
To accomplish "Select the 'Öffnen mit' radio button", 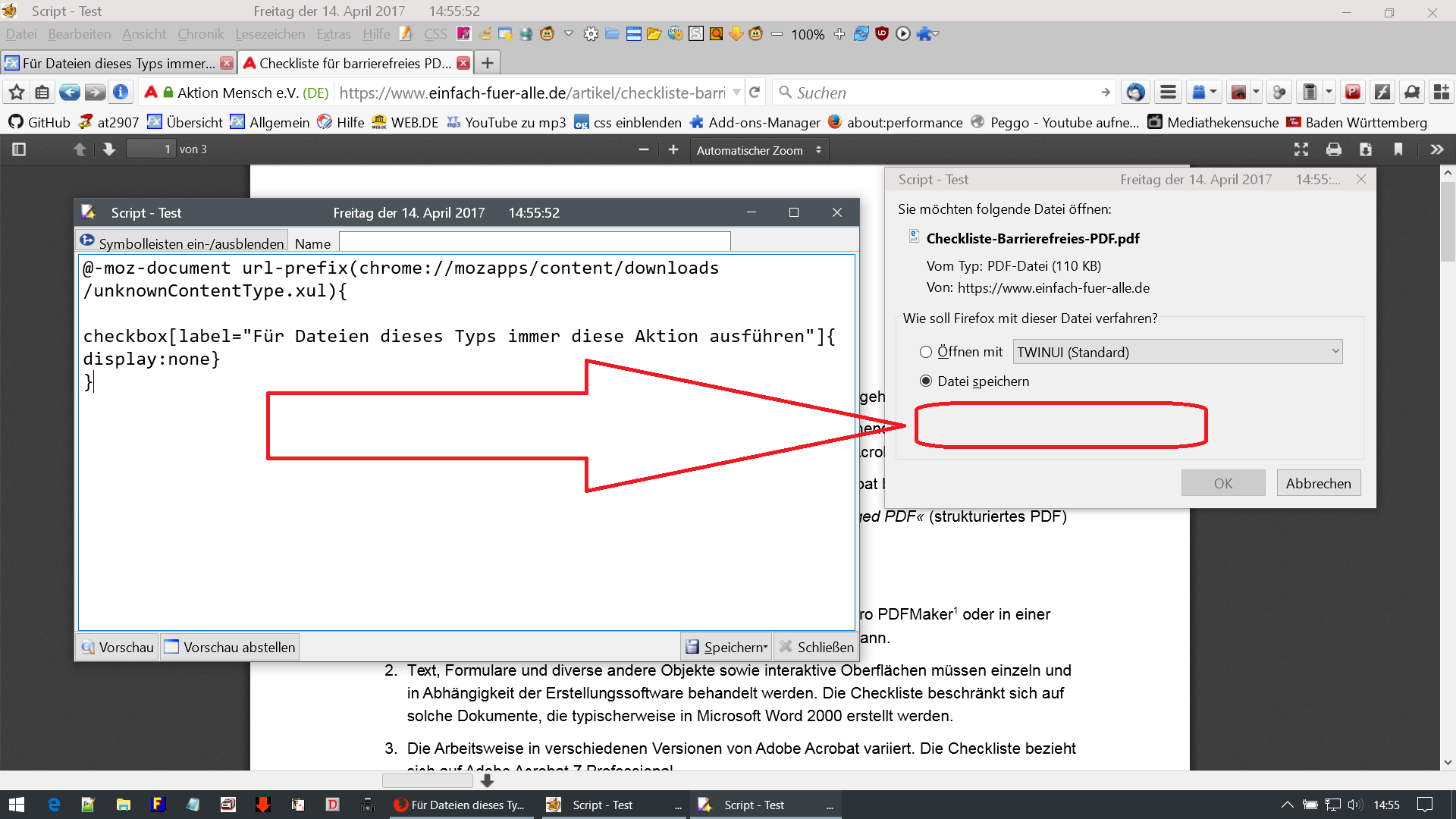I will tap(926, 352).
